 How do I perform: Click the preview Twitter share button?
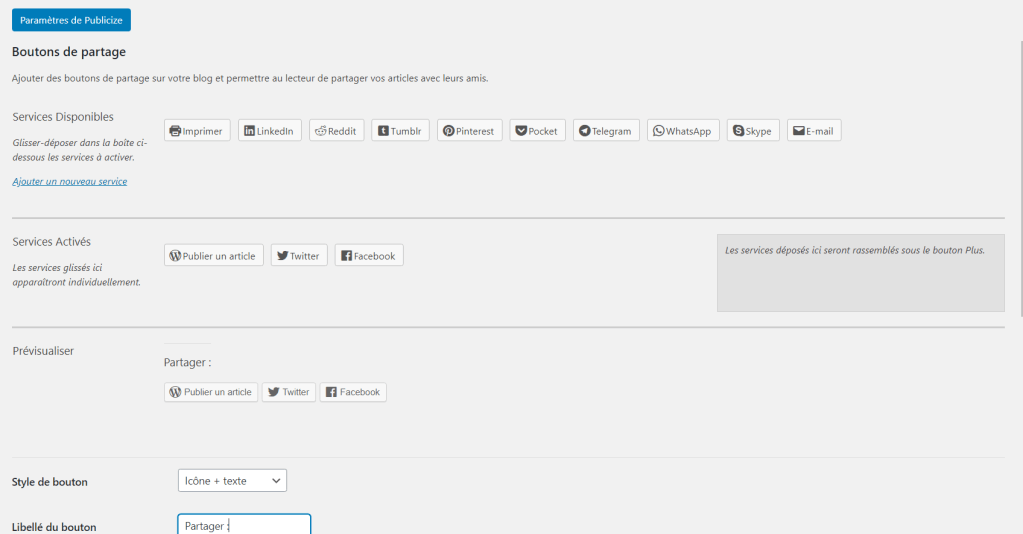289,392
